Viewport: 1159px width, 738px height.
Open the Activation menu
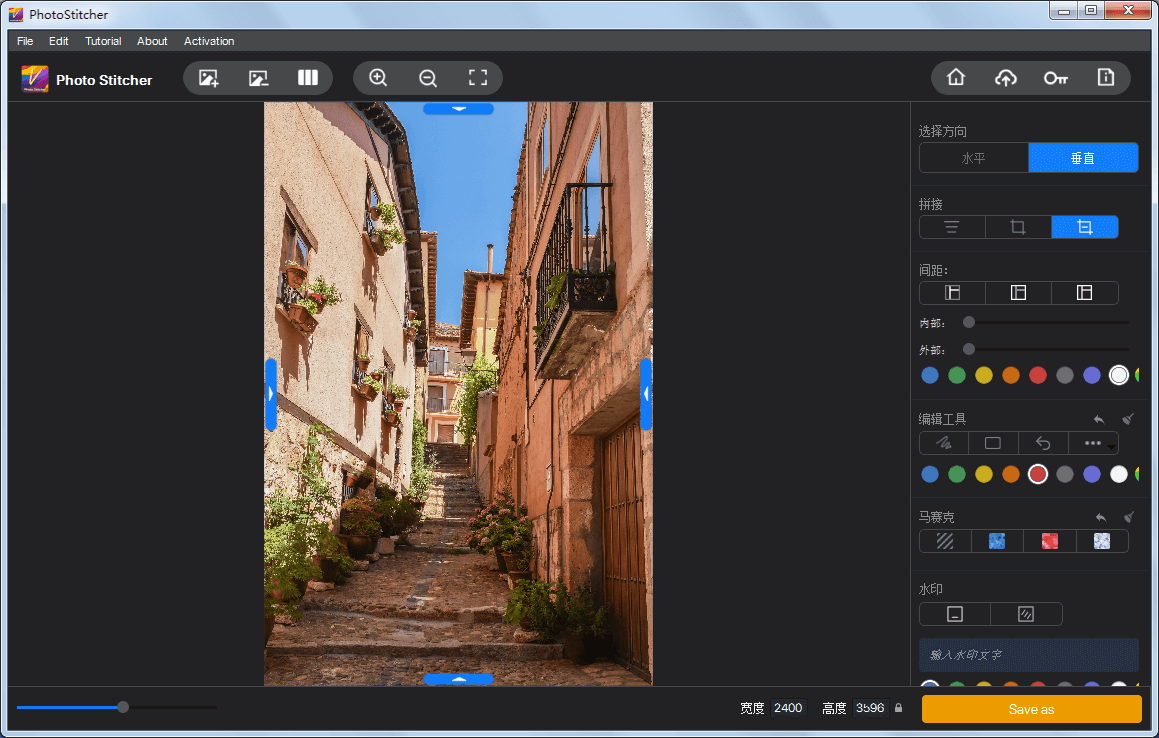(x=209, y=41)
